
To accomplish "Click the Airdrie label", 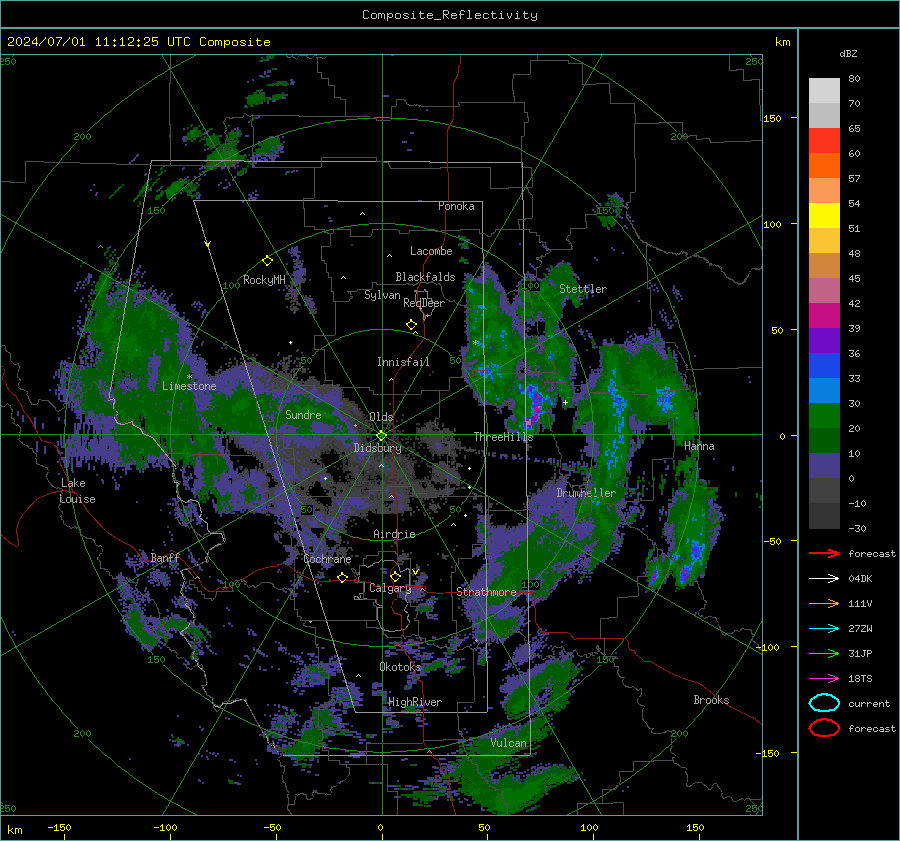I will (394, 534).
